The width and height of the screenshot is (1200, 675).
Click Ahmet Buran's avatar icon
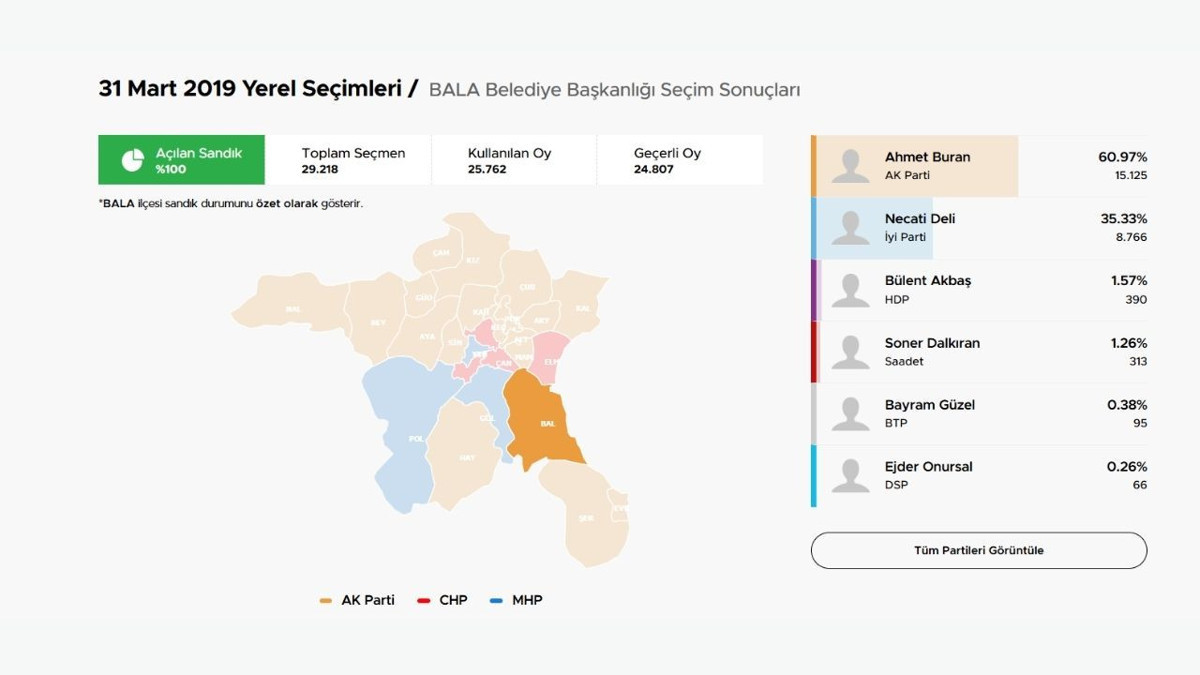851,166
